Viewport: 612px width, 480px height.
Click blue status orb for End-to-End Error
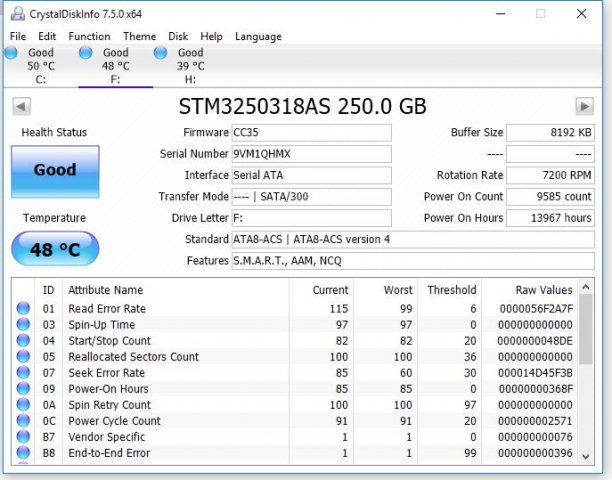(x=23, y=453)
